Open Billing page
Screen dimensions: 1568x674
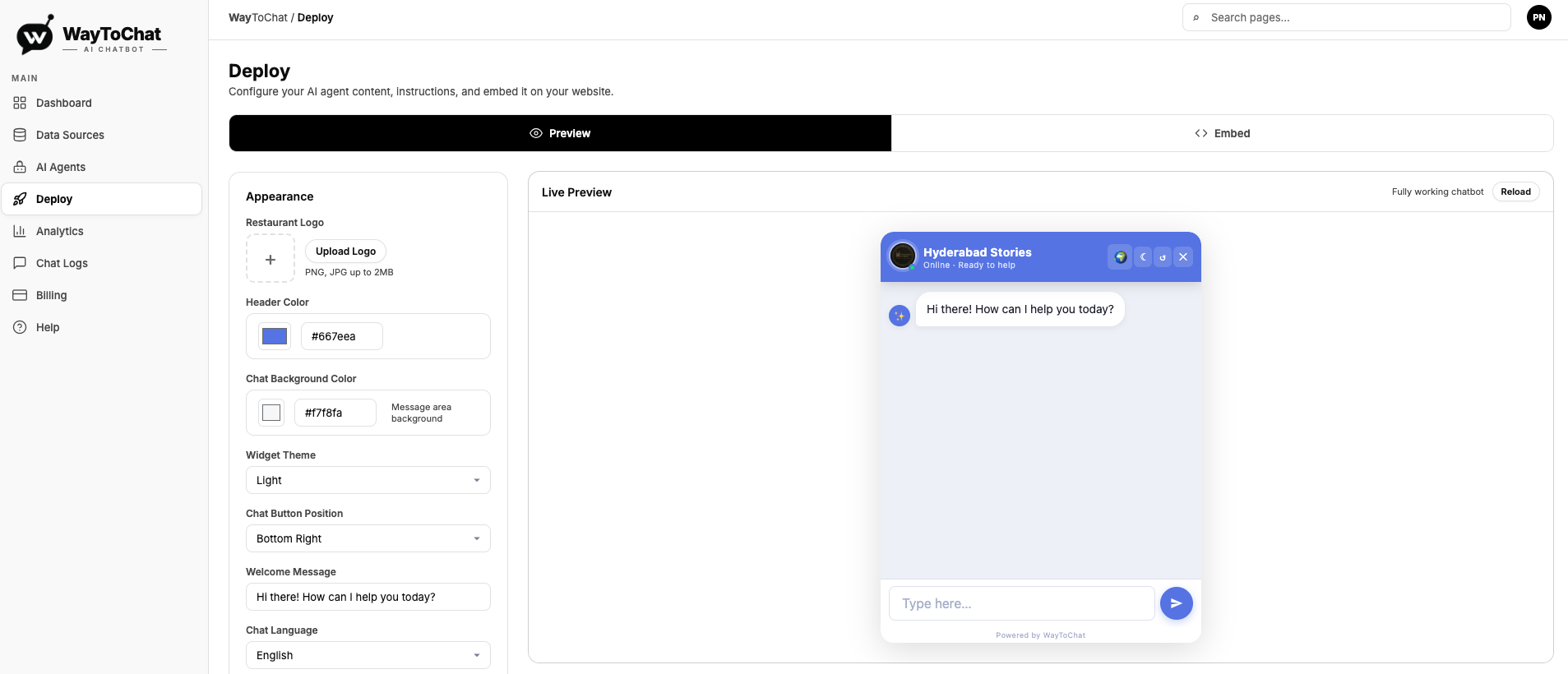[x=101, y=295]
